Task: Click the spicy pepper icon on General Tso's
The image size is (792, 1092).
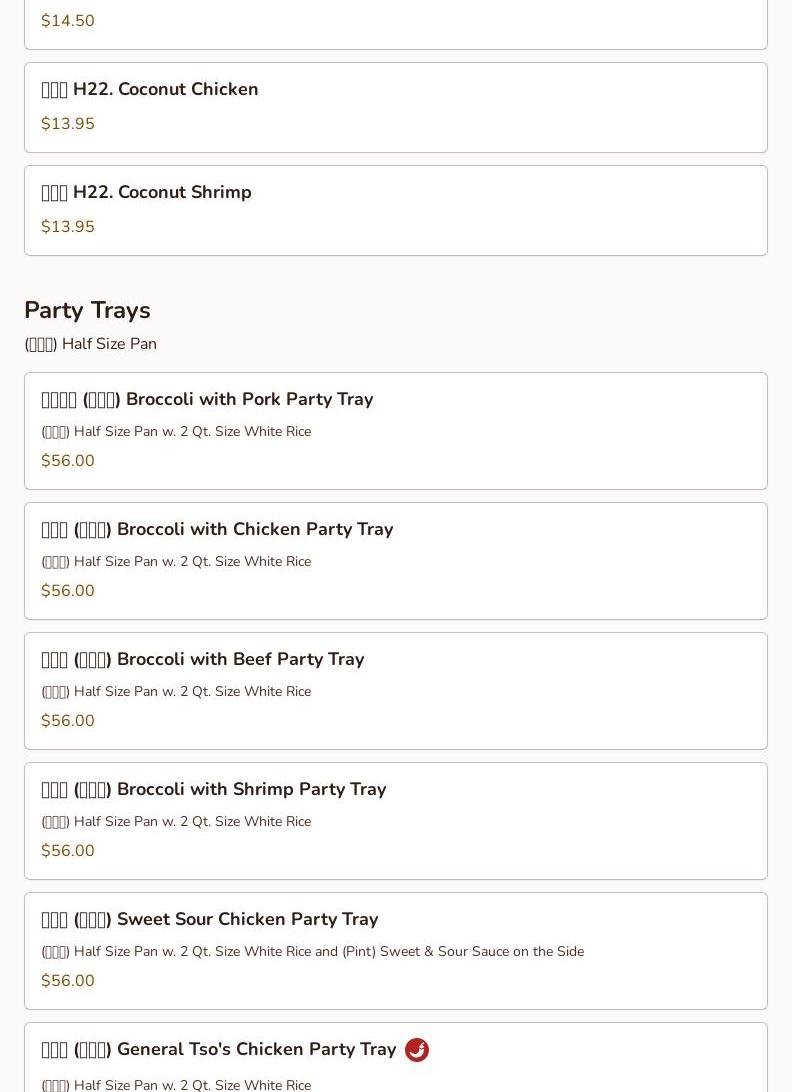Action: (417, 1050)
